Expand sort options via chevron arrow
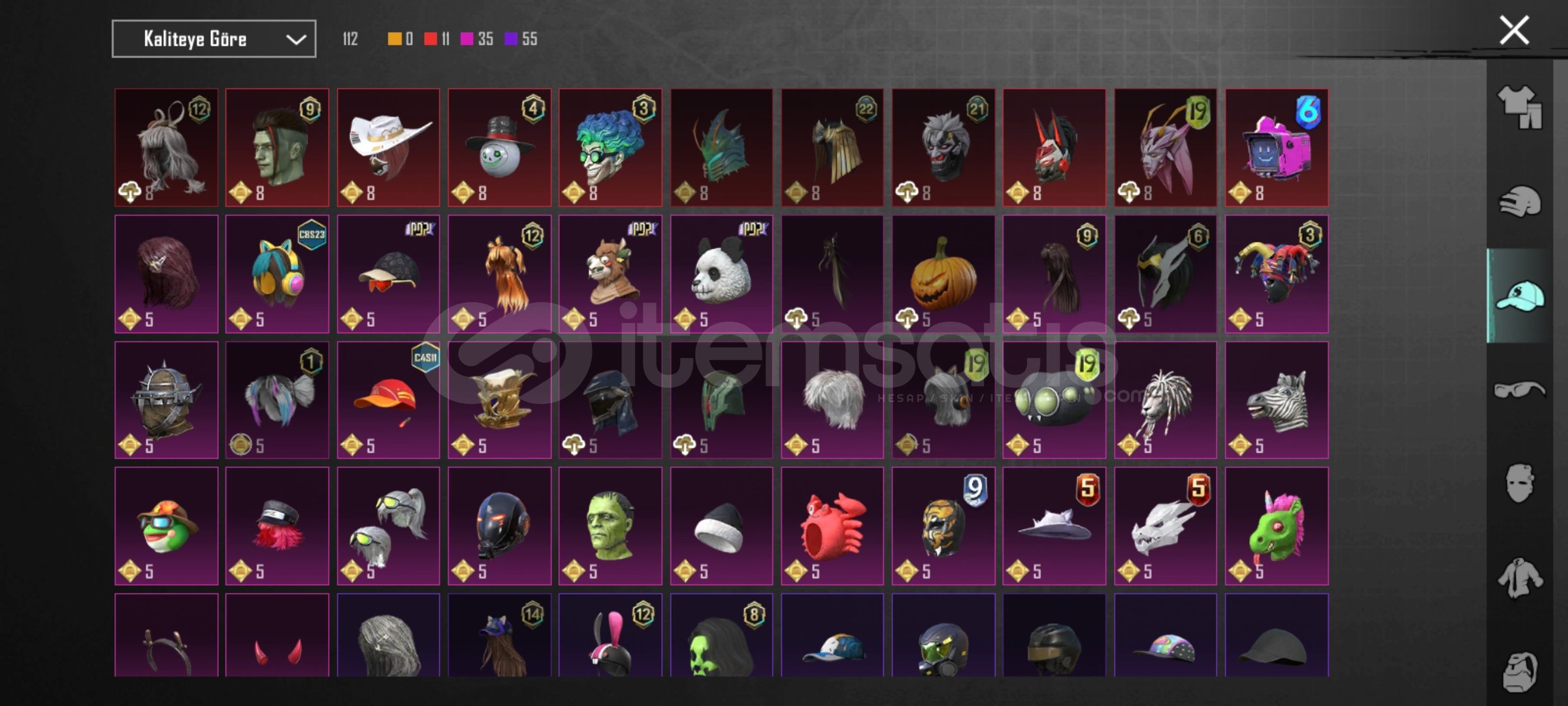 (296, 39)
